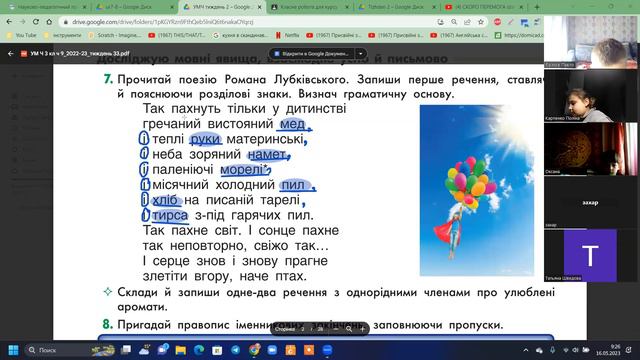Open document with 'Відкрити в Google Документи' button

pyautogui.click(x=312, y=53)
